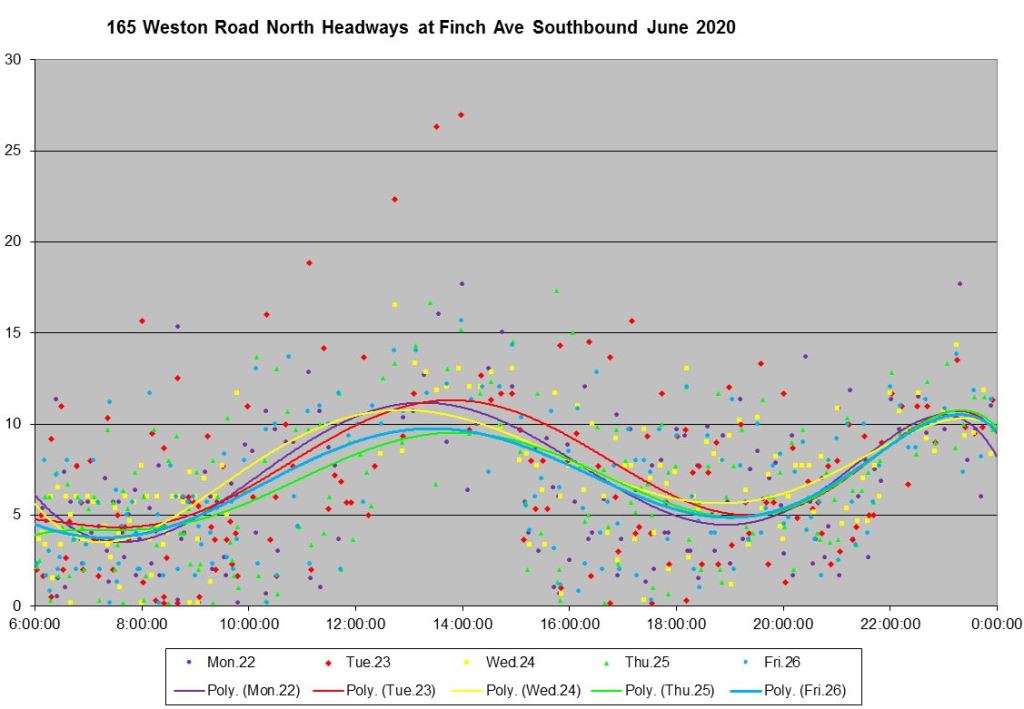Click the red Tue.23 point just above 22
Screen dimensions: 1024x709
(395, 199)
